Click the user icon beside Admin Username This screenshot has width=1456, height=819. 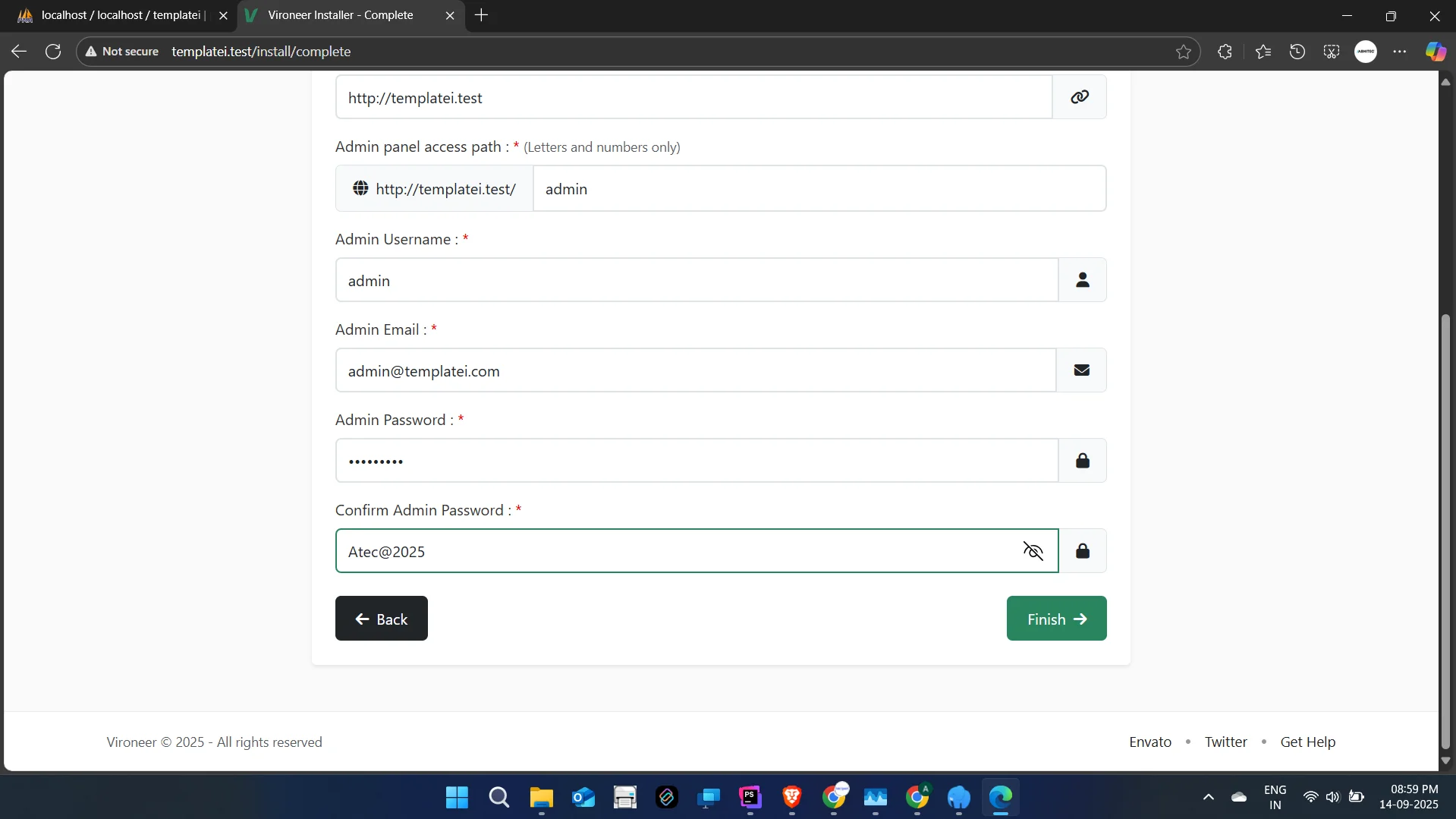point(1082,280)
